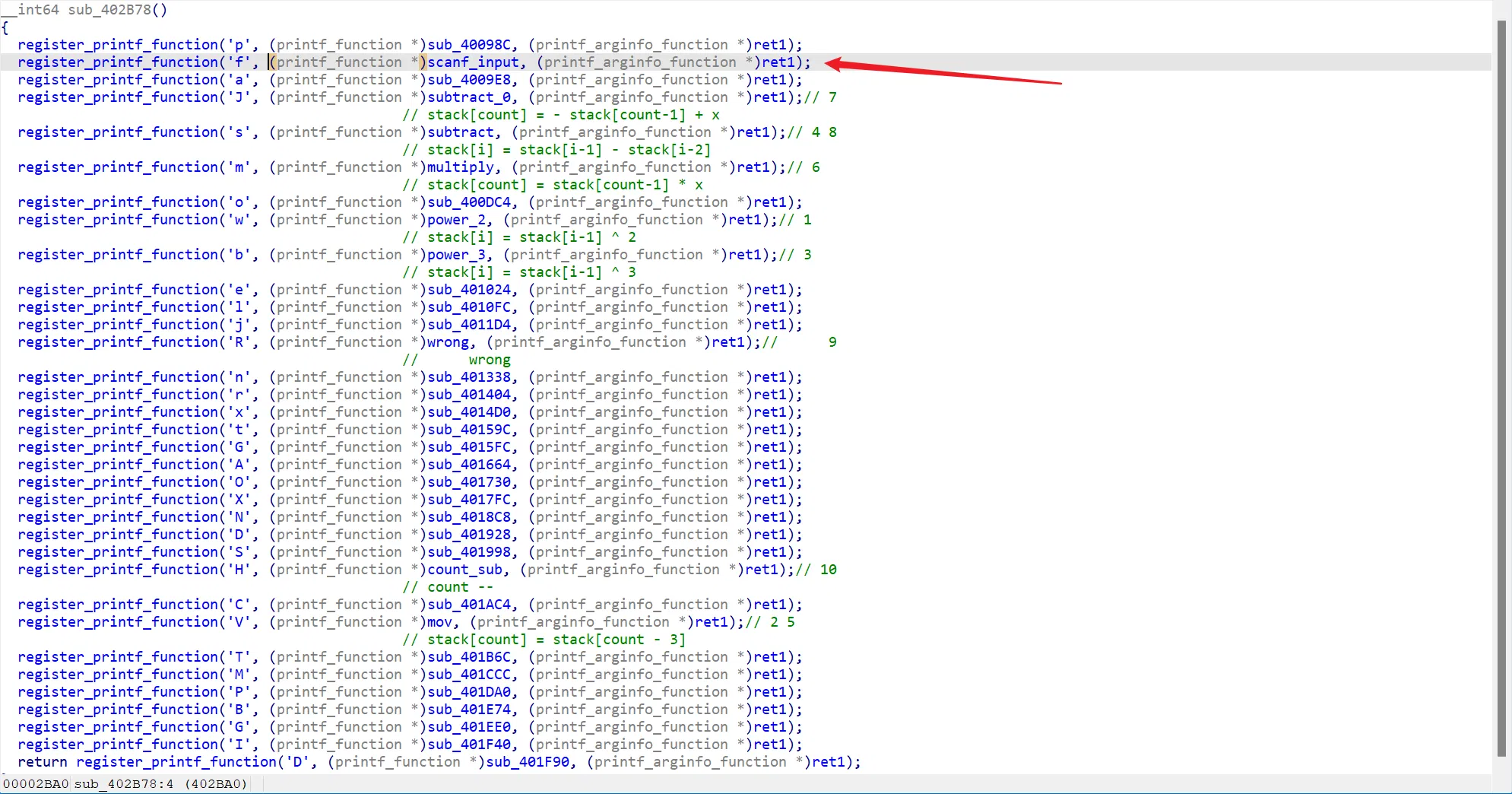
Task: Click count_sub function name
Action: [464, 570]
